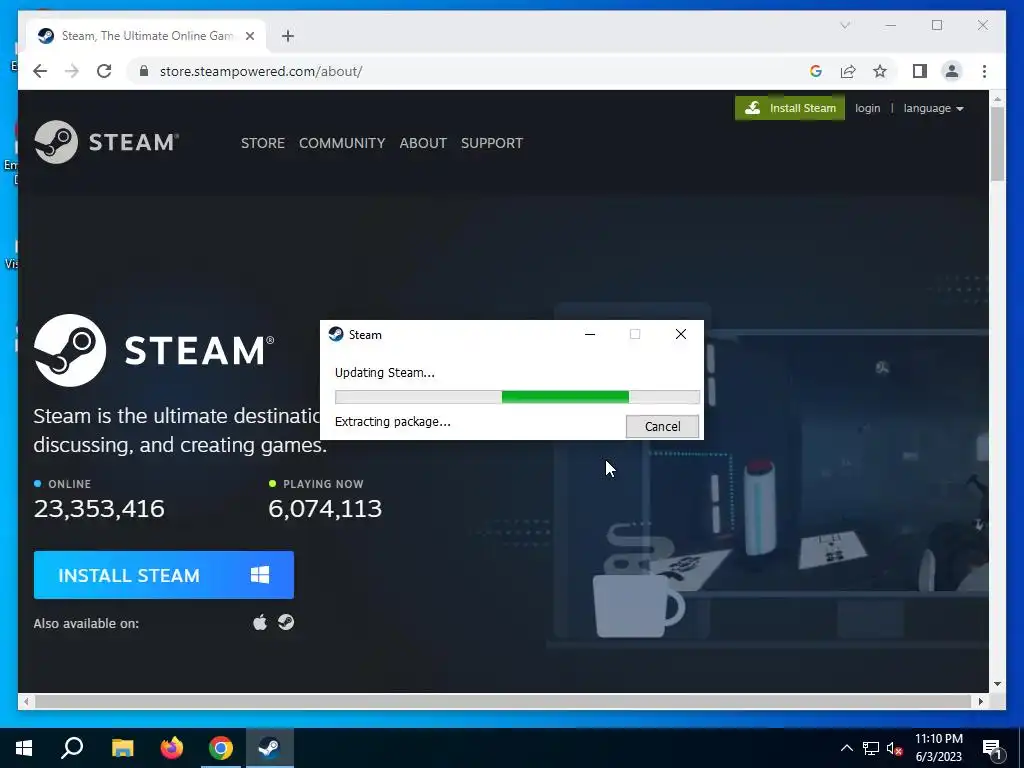Click the vertical page scrollbar
This screenshot has height=768, width=1024.
[997, 144]
